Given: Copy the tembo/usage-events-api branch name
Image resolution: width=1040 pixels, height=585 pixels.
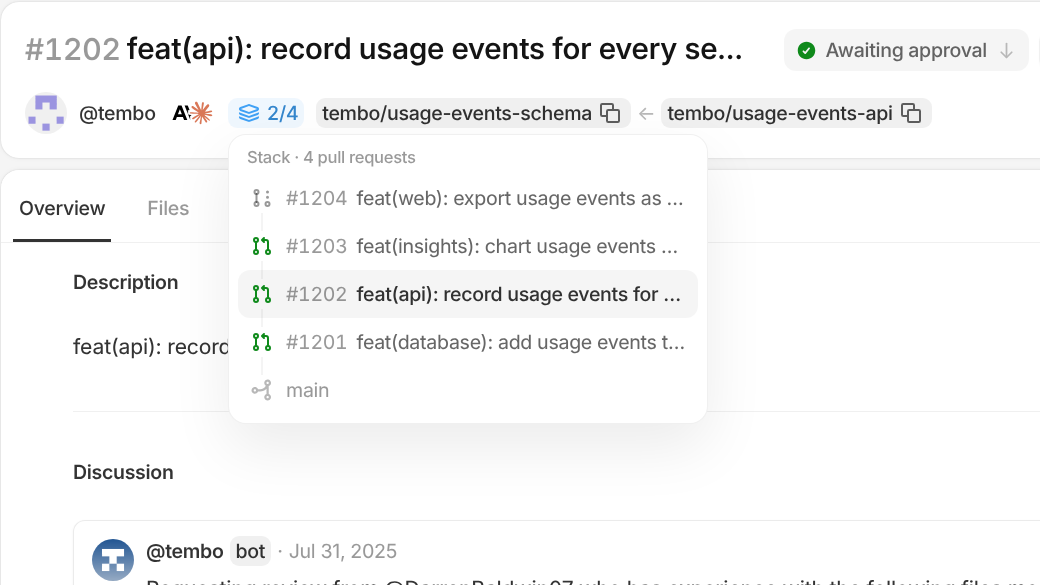Looking at the screenshot, I should (x=911, y=113).
